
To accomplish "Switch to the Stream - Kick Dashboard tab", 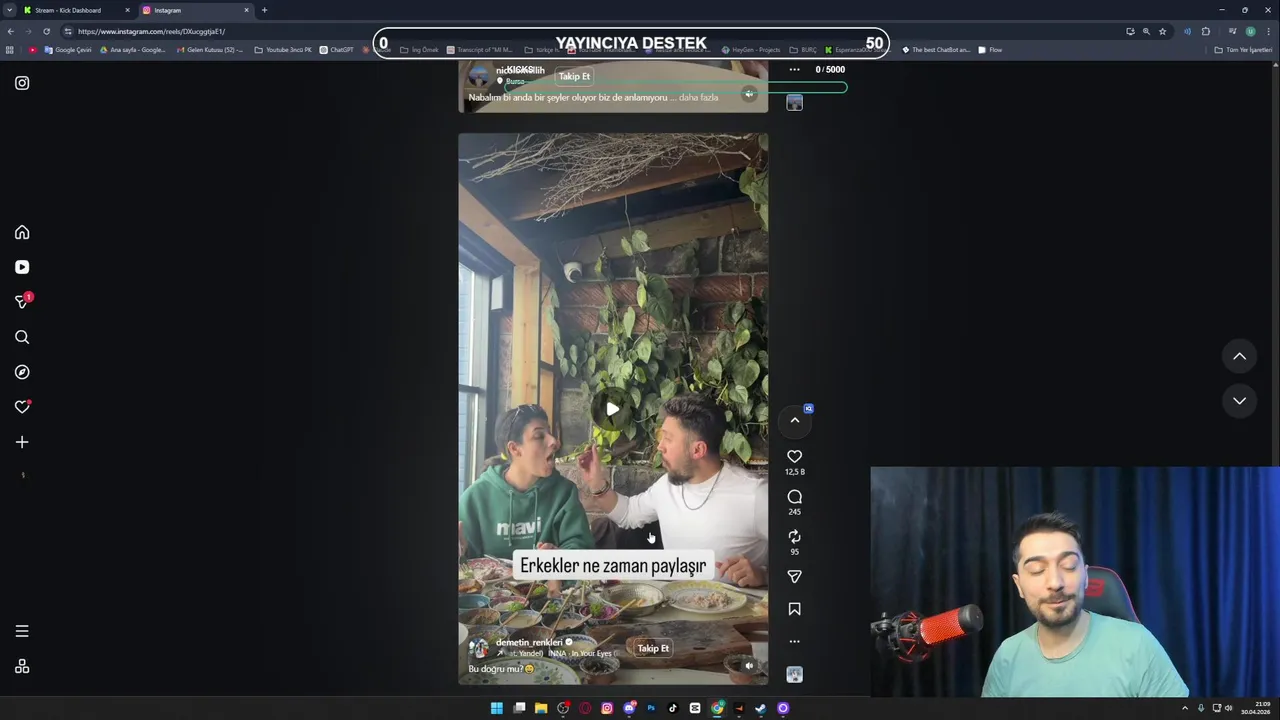I will (x=76, y=10).
